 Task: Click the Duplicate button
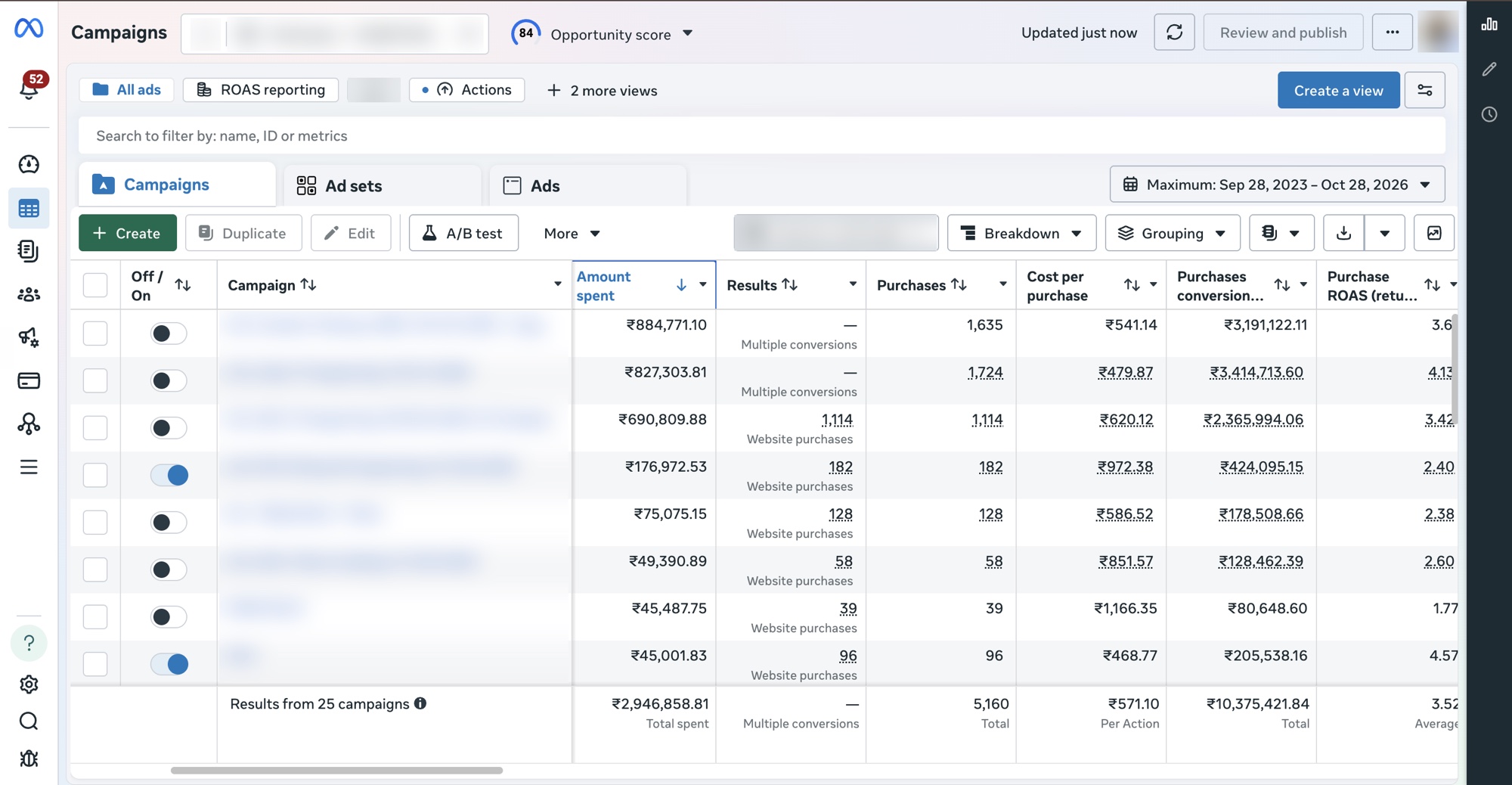click(x=243, y=233)
